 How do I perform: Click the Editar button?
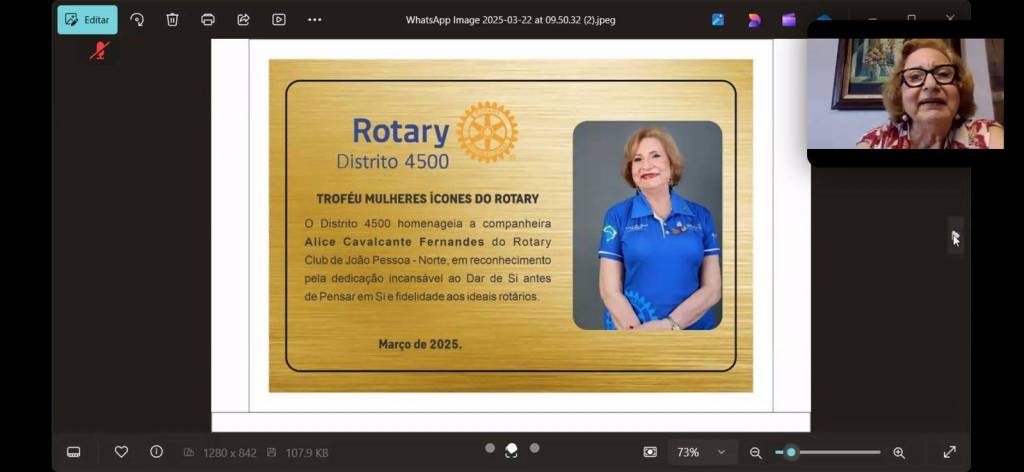pos(87,19)
